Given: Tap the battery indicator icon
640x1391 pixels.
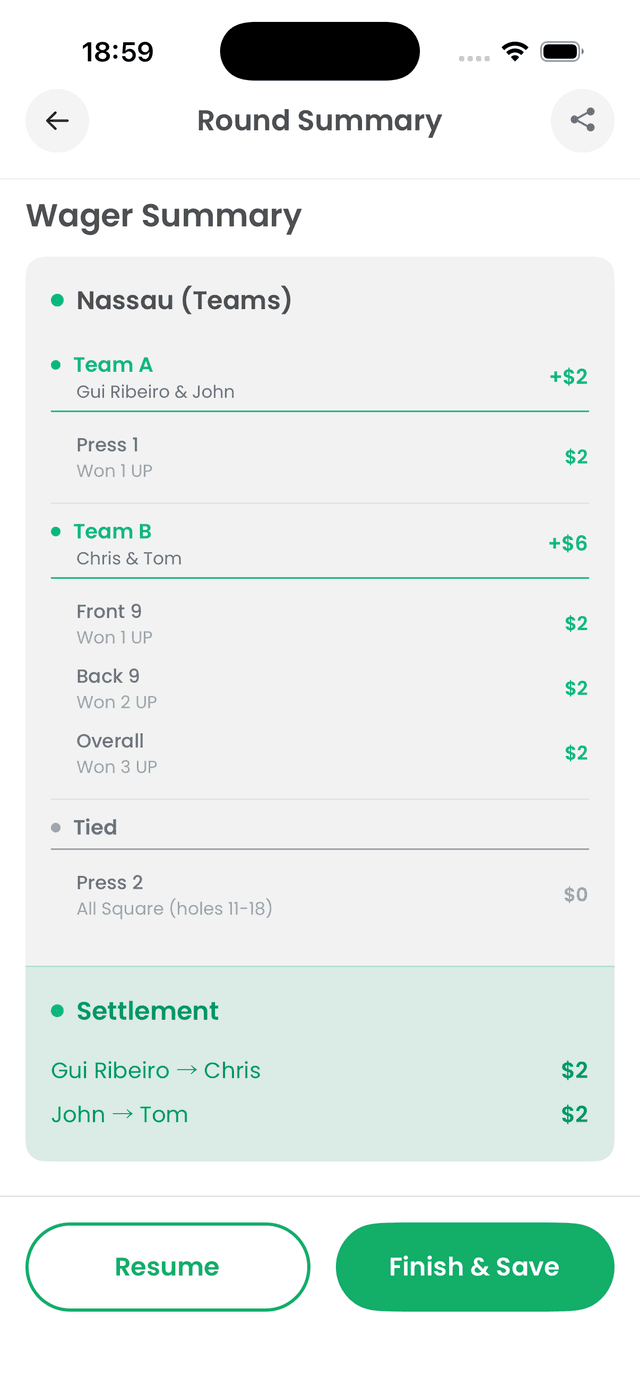Looking at the screenshot, I should pyautogui.click(x=561, y=50).
